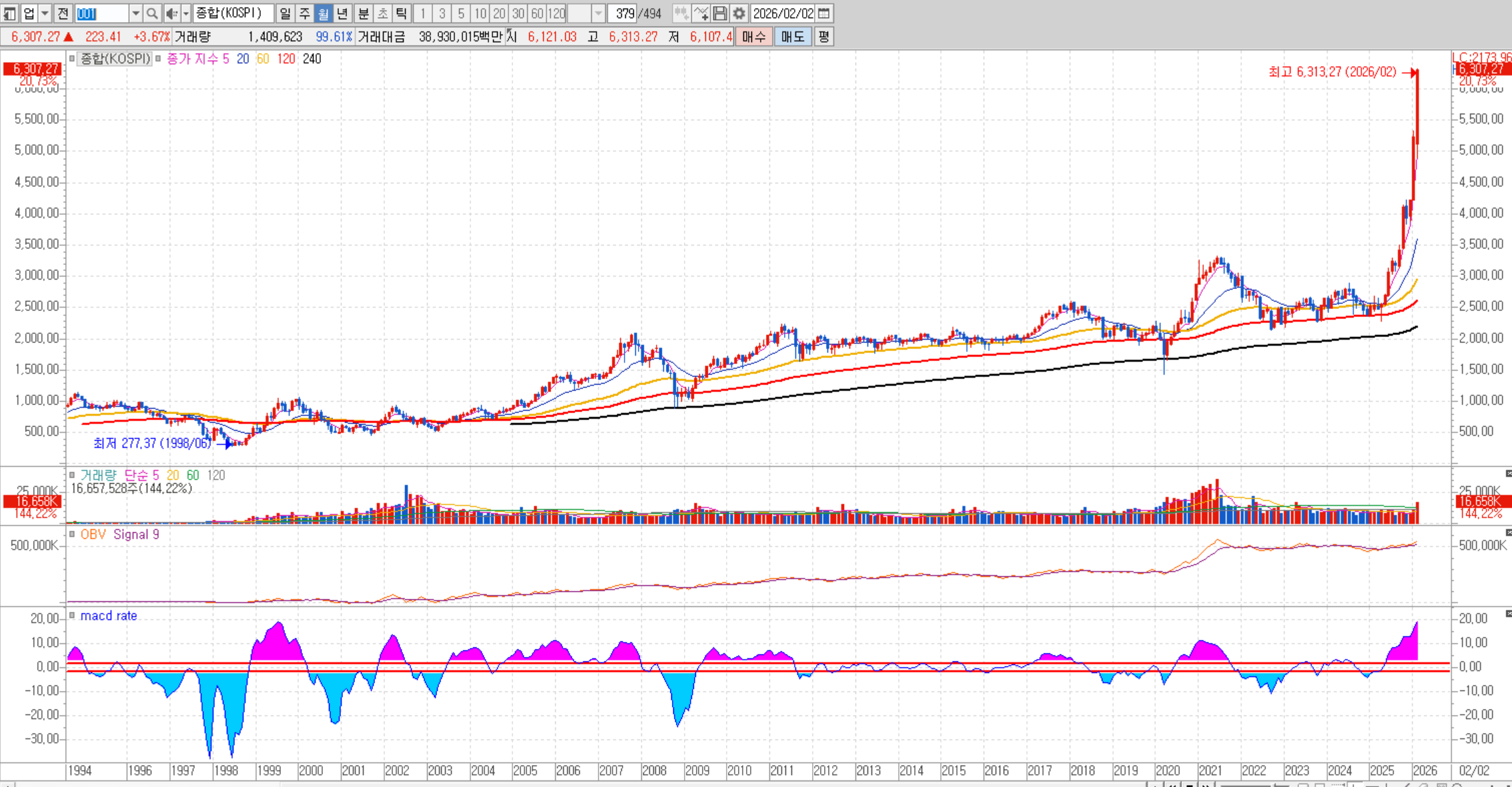Expand the stock code 001 dropdown arrow
This screenshot has width=1512, height=787.
[x=135, y=13]
